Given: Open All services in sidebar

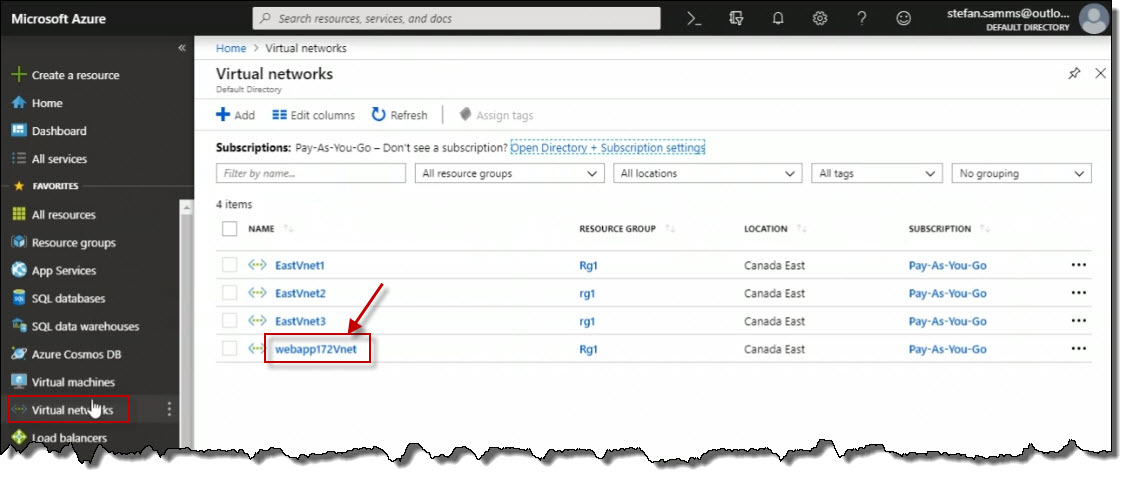Looking at the screenshot, I should pyautogui.click(x=59, y=159).
